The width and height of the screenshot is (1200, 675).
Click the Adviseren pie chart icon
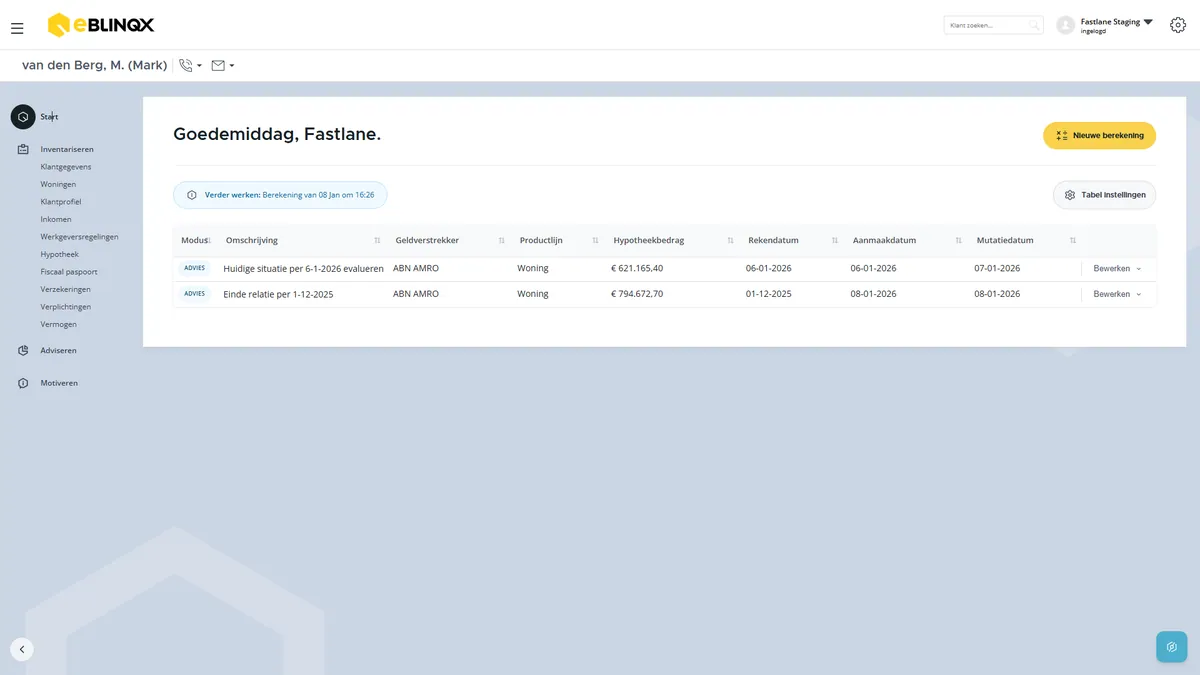[23, 350]
